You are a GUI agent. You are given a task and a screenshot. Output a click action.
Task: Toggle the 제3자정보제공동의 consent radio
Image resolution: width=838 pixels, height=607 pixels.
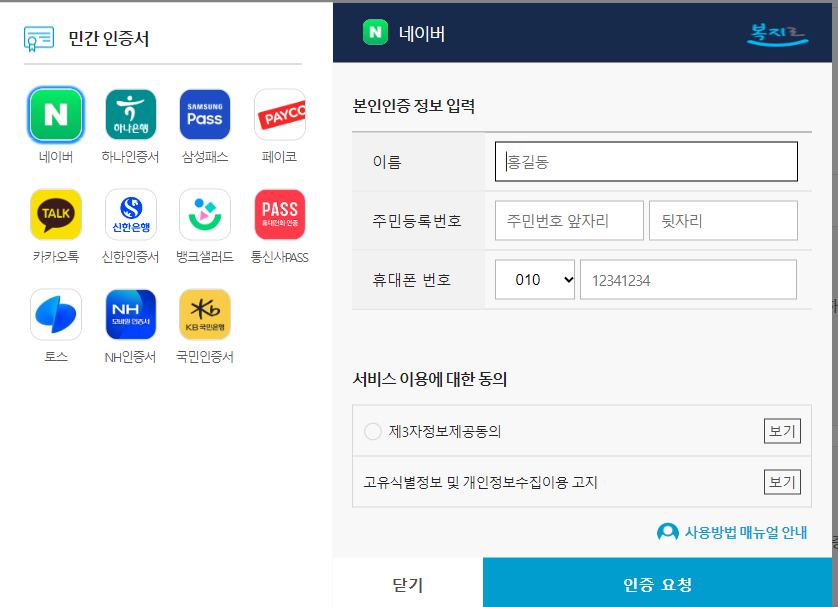[373, 431]
